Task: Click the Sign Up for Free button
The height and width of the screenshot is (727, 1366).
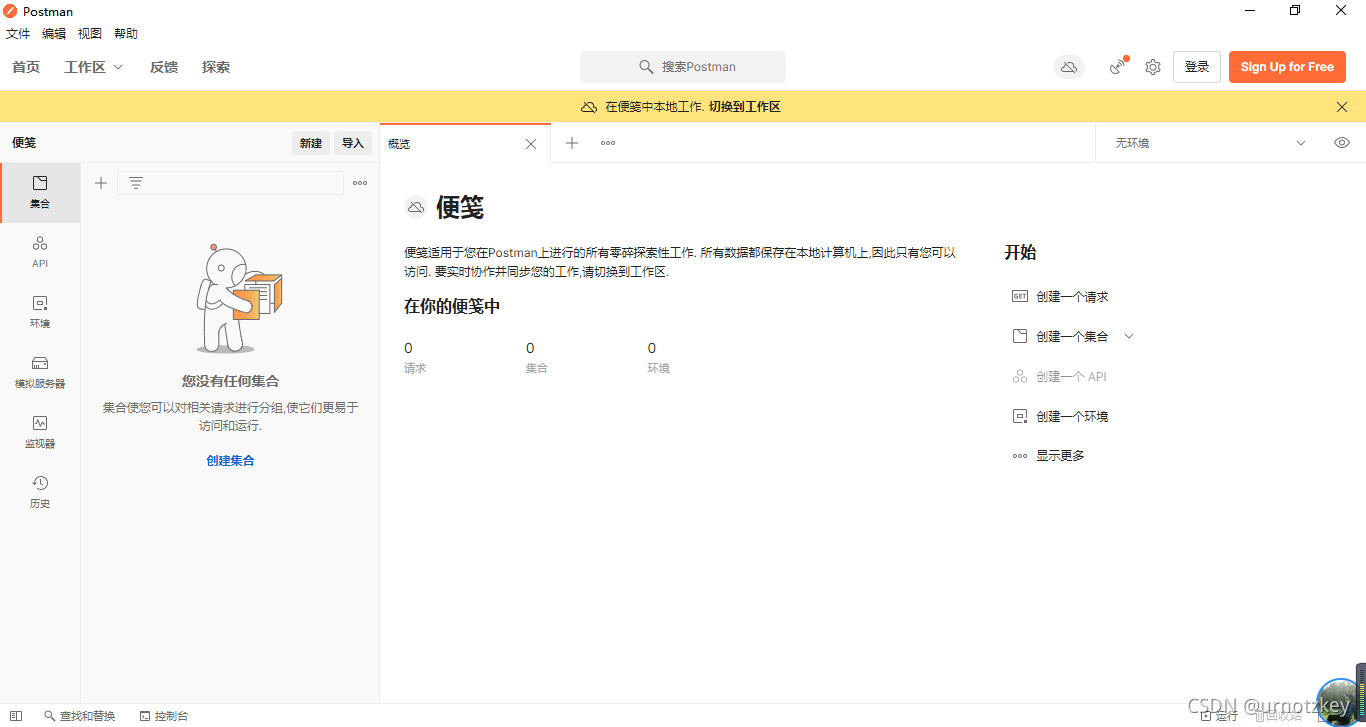Action: click(x=1287, y=67)
